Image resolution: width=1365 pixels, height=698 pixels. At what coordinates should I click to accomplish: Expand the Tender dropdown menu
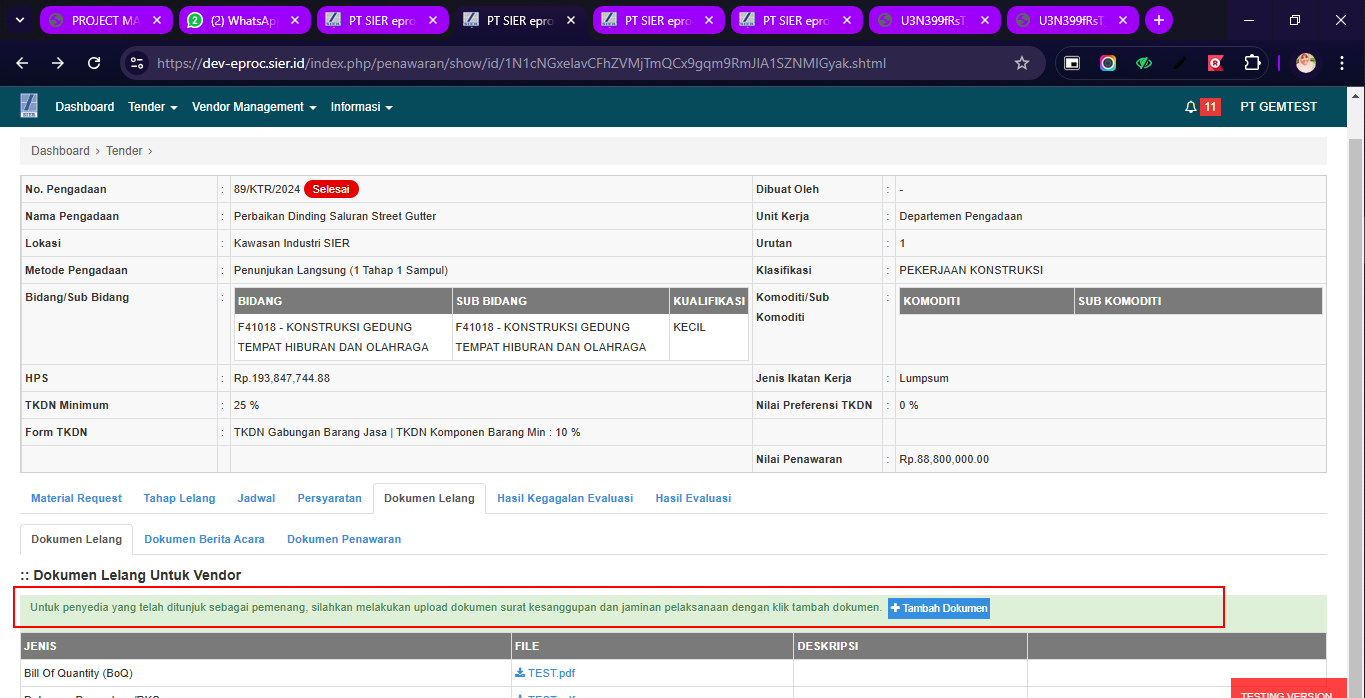click(153, 107)
